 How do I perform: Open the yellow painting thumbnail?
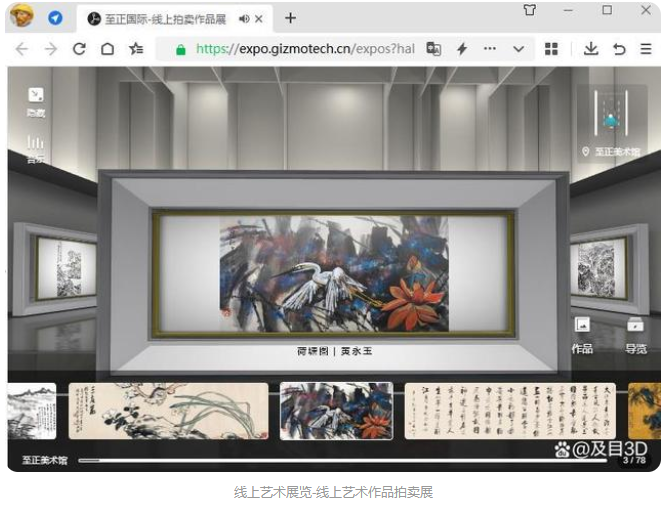point(644,411)
